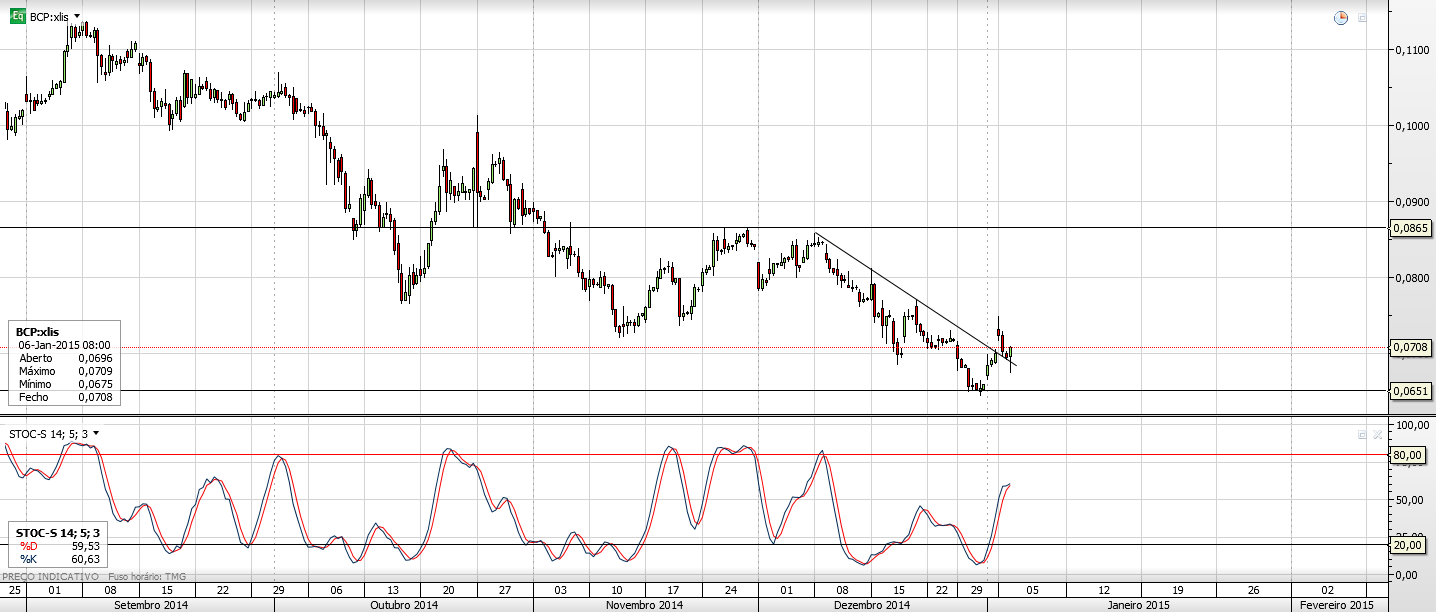Click the 80,00 overbought level label
This screenshot has width=1436, height=612.
click(1408, 455)
